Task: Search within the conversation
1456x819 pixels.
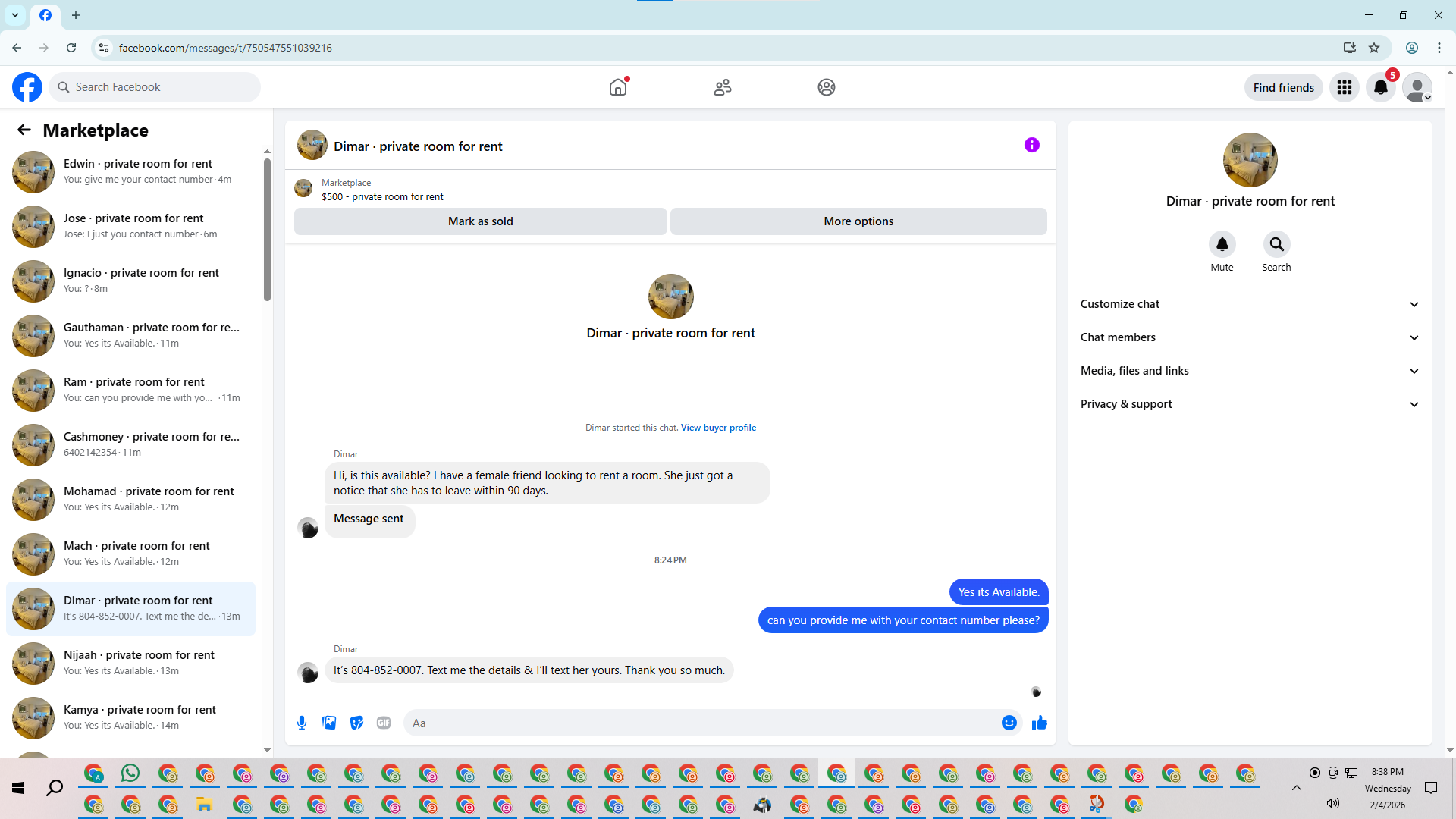Action: [1276, 244]
